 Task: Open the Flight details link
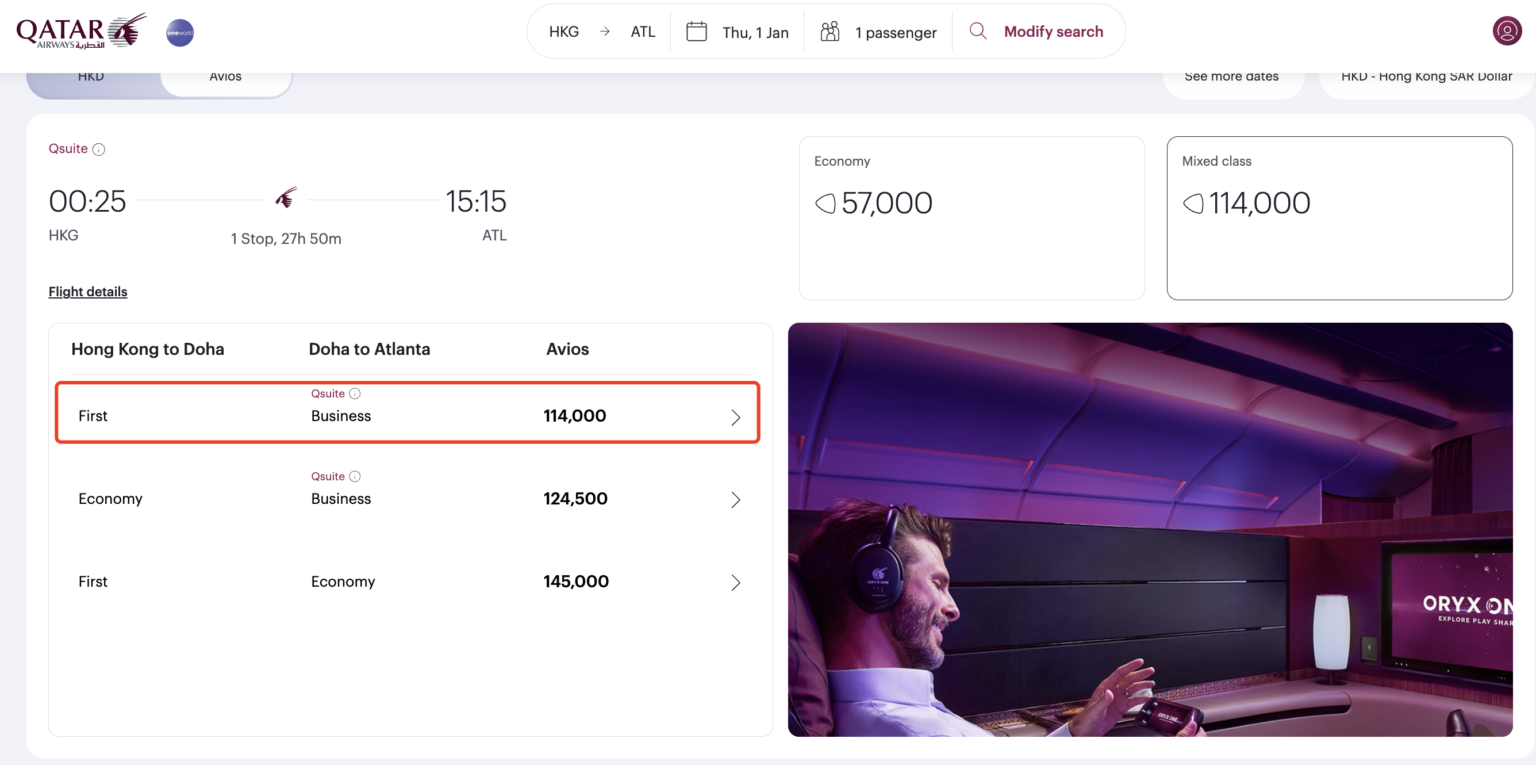(x=88, y=292)
